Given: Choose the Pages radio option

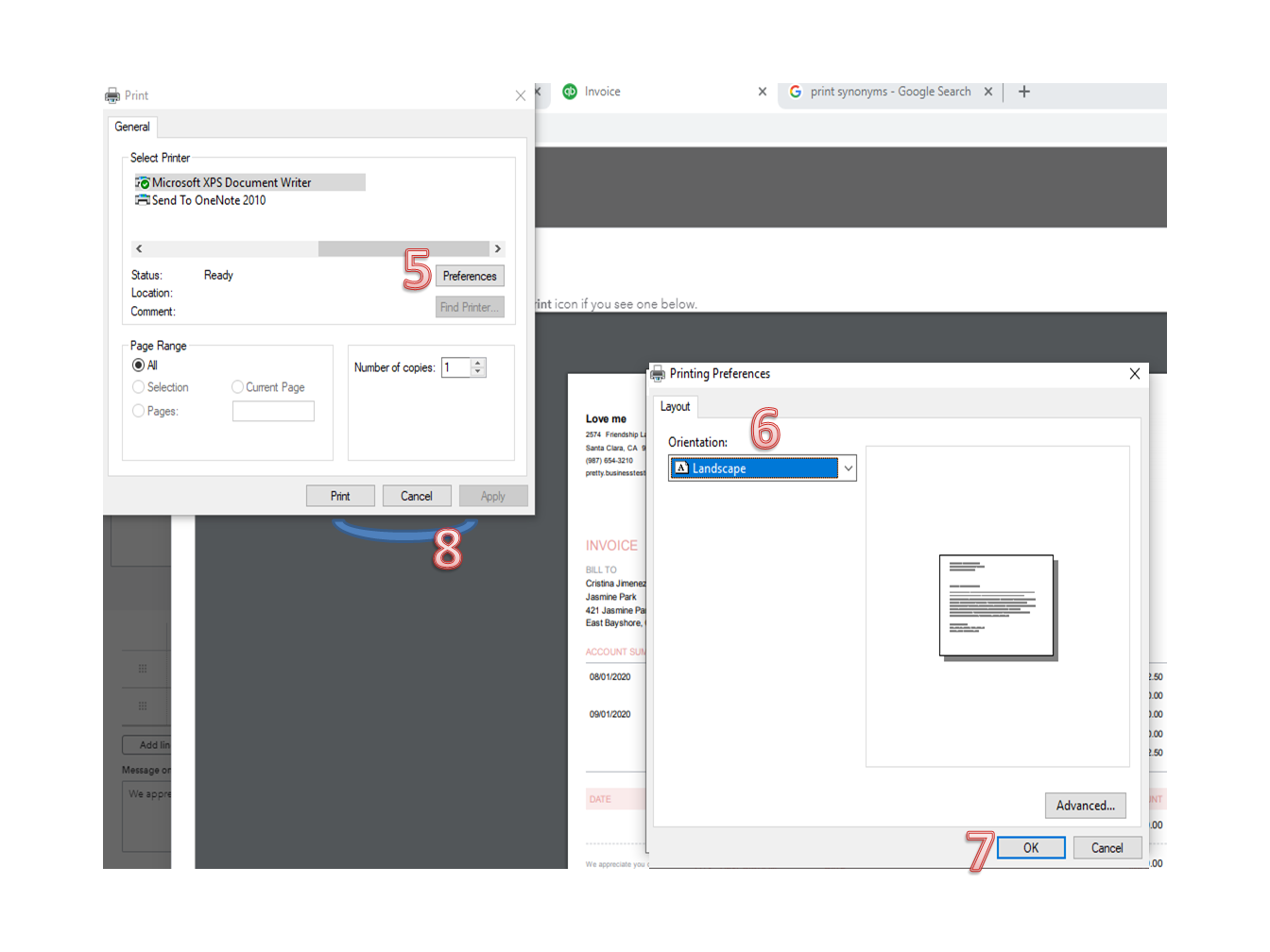Looking at the screenshot, I should coord(137,410).
